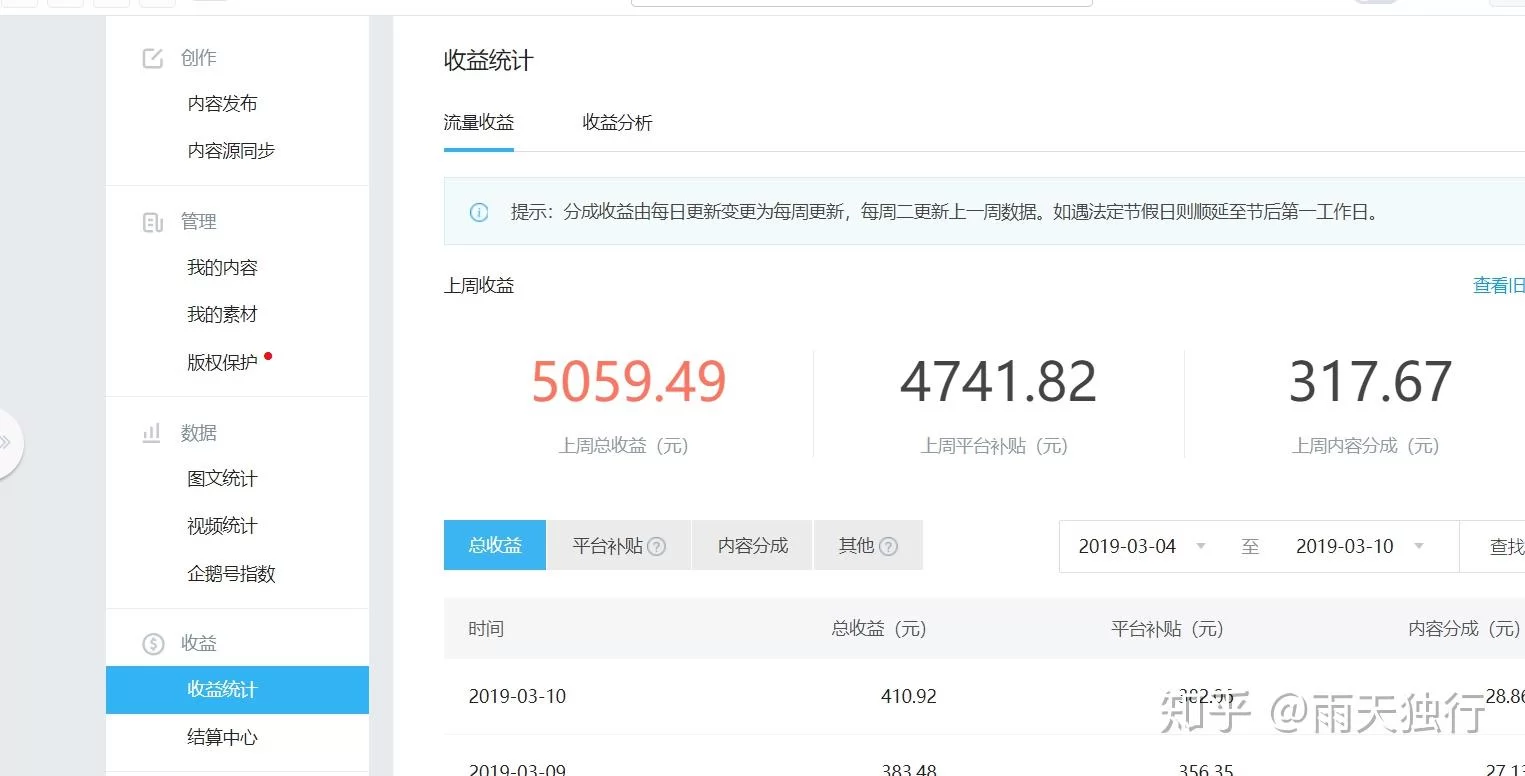Image resolution: width=1525 pixels, height=776 pixels.
Task: Select 总收益 filter button
Action: (495, 545)
